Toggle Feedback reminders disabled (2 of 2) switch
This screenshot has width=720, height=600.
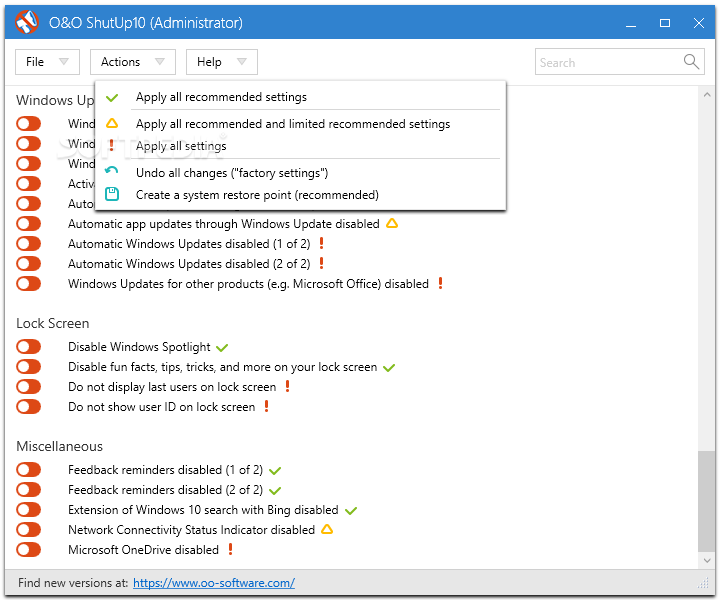click(28, 490)
